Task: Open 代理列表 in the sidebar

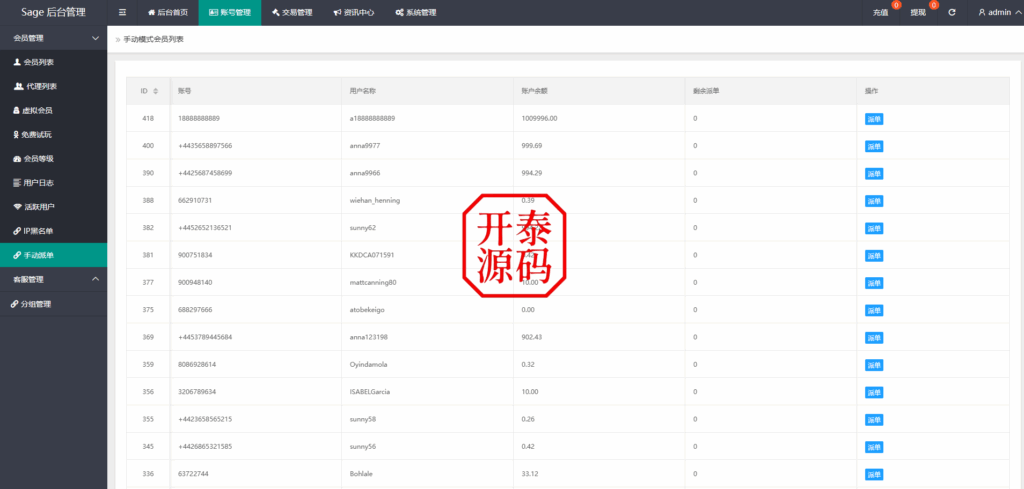Action: point(54,86)
